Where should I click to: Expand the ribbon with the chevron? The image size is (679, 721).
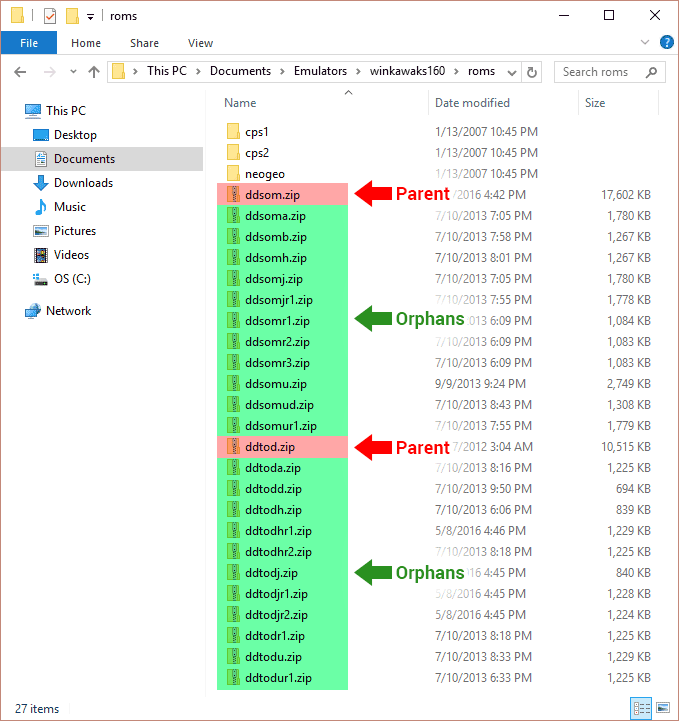coord(644,43)
